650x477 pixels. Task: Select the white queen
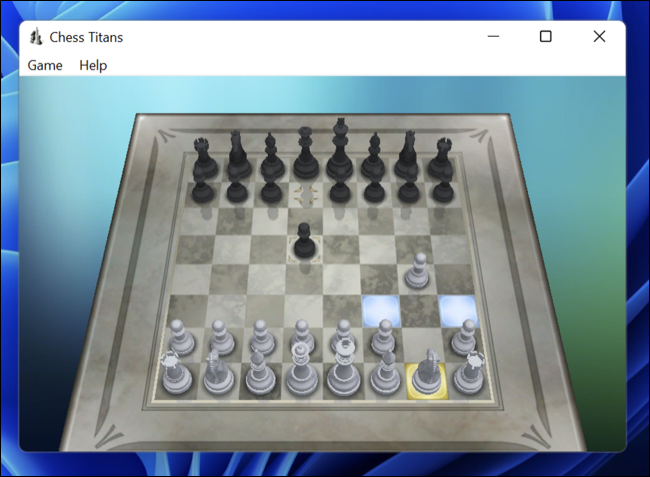(x=302, y=369)
